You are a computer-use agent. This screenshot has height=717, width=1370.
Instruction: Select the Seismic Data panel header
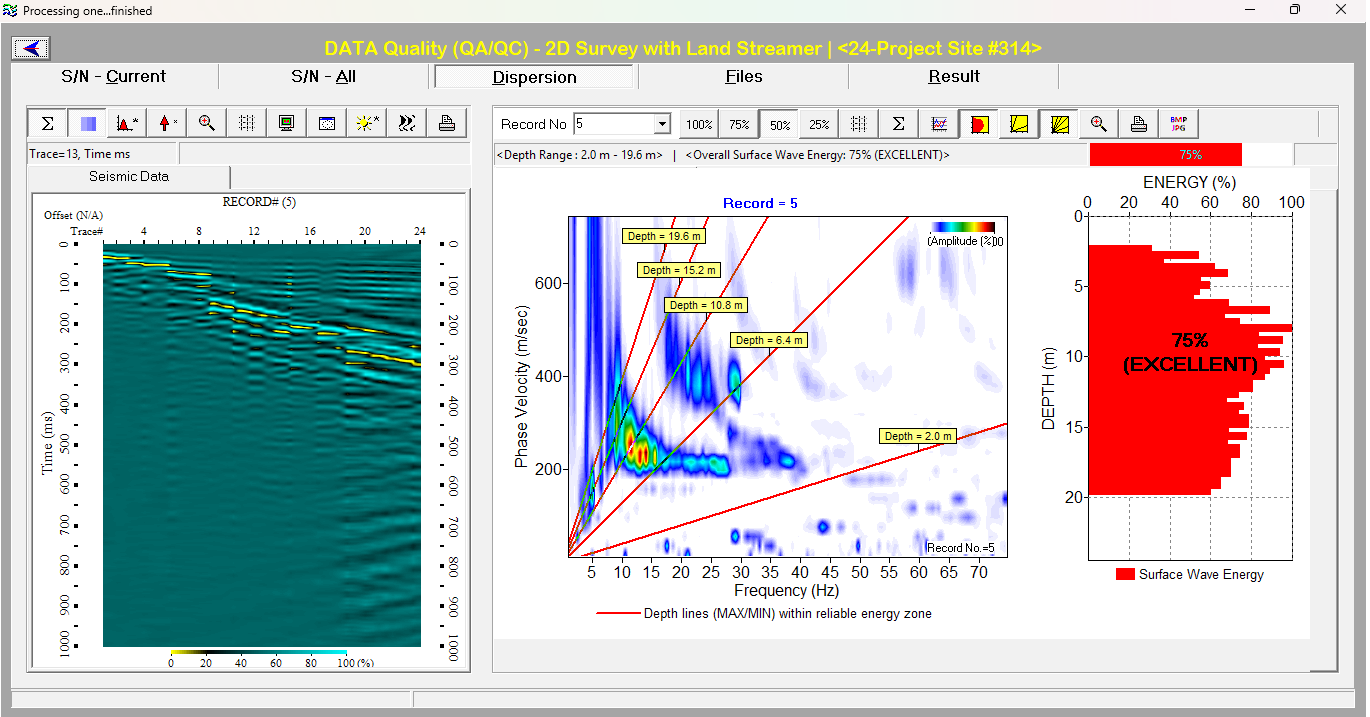(x=128, y=177)
